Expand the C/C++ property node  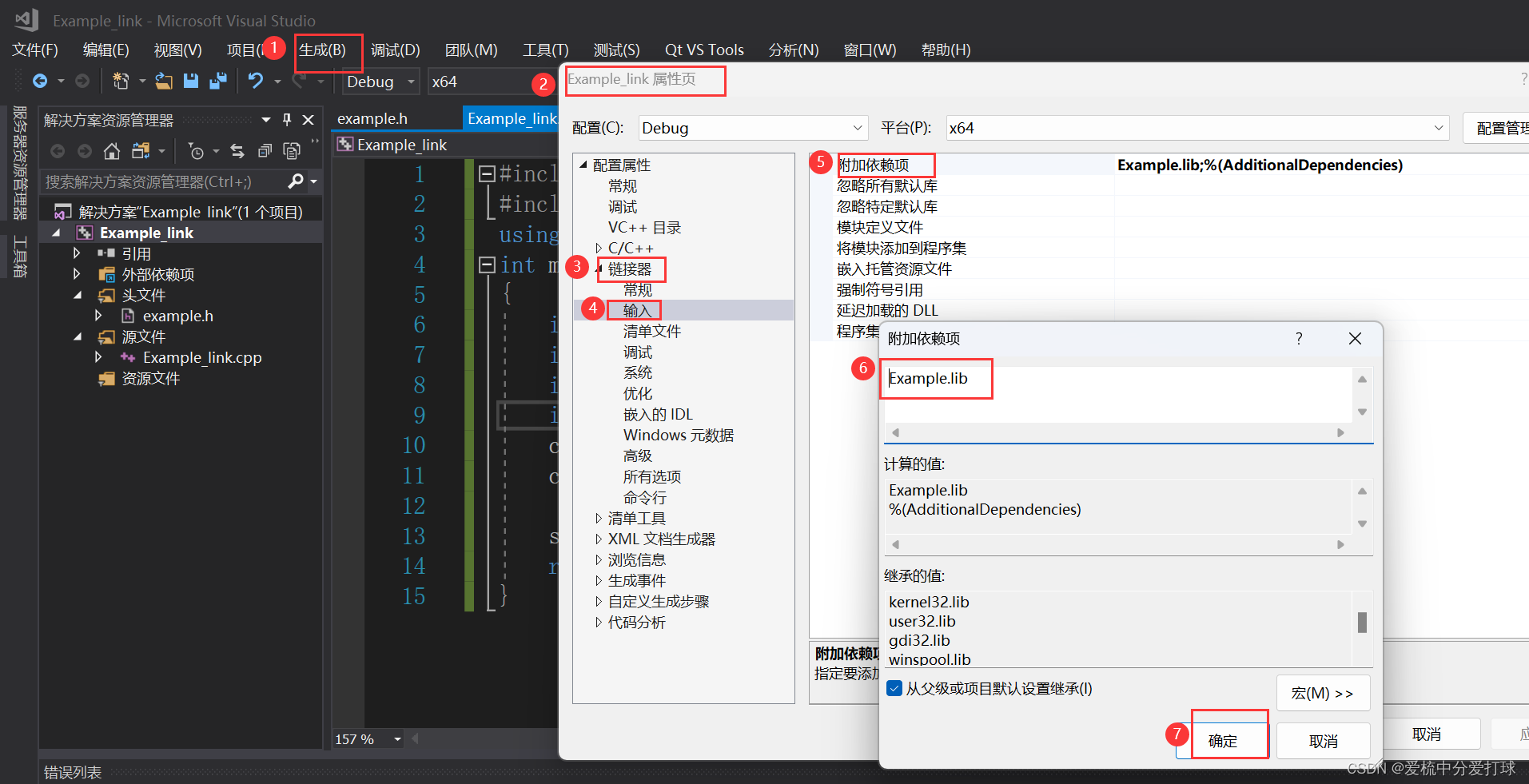[599, 249]
